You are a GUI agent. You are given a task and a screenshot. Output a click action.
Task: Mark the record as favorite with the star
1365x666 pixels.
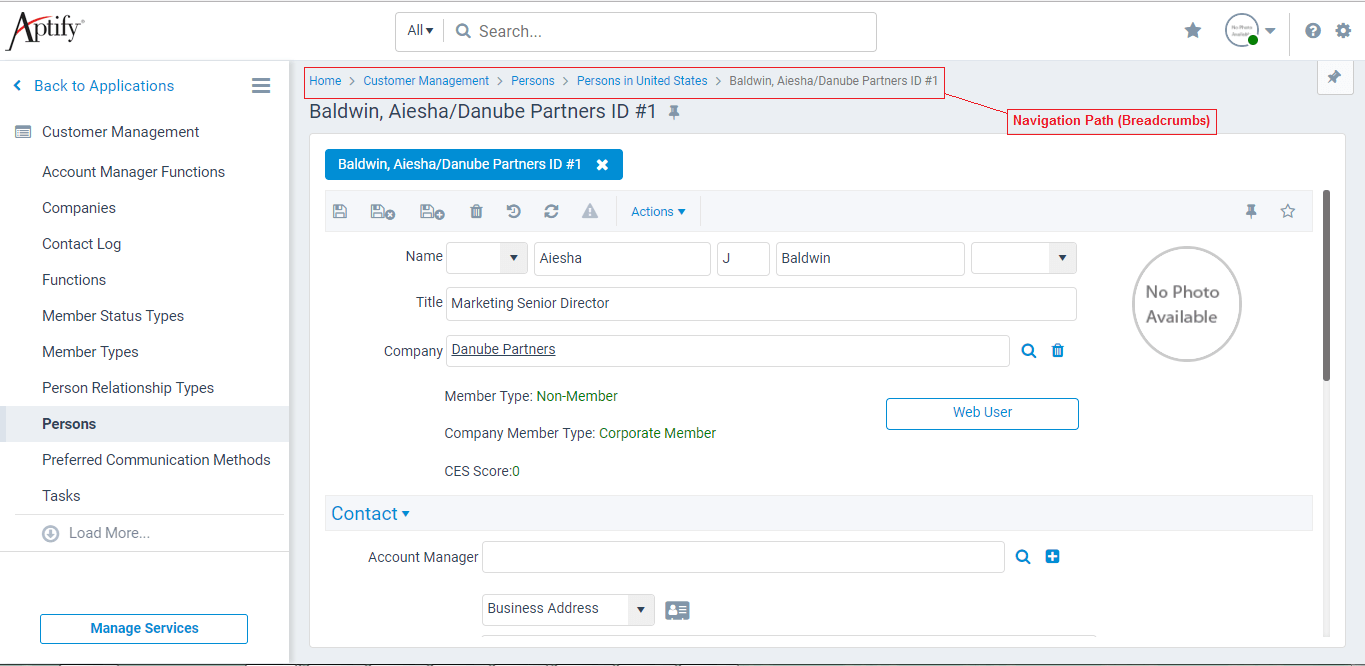pyautogui.click(x=1288, y=211)
